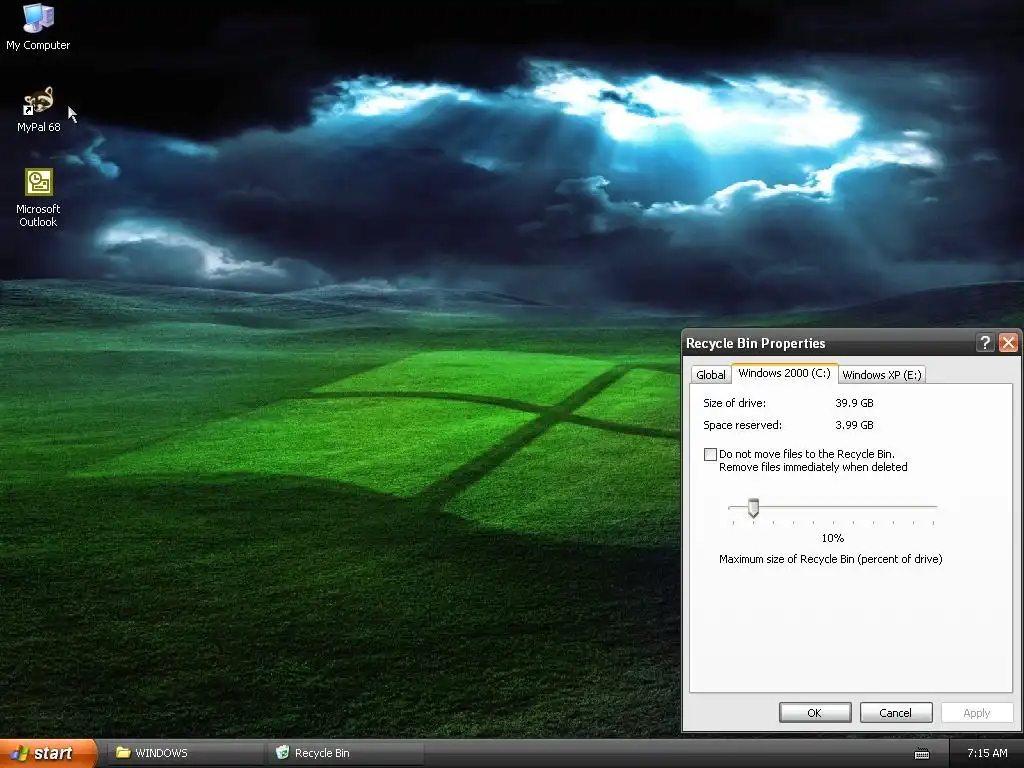Open the Start menu
Image resolution: width=1024 pixels, height=768 pixels.
[x=48, y=753]
